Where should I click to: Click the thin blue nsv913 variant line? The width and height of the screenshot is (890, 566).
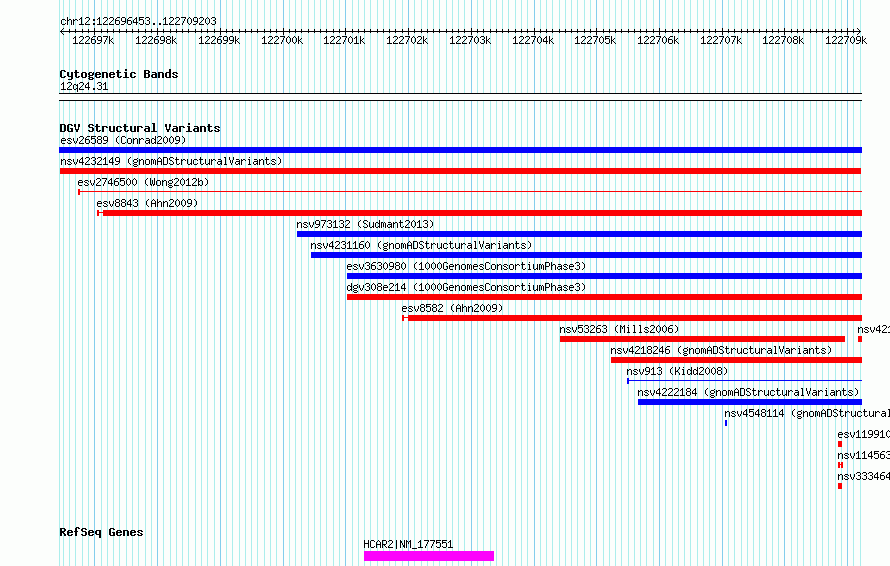tap(744, 381)
